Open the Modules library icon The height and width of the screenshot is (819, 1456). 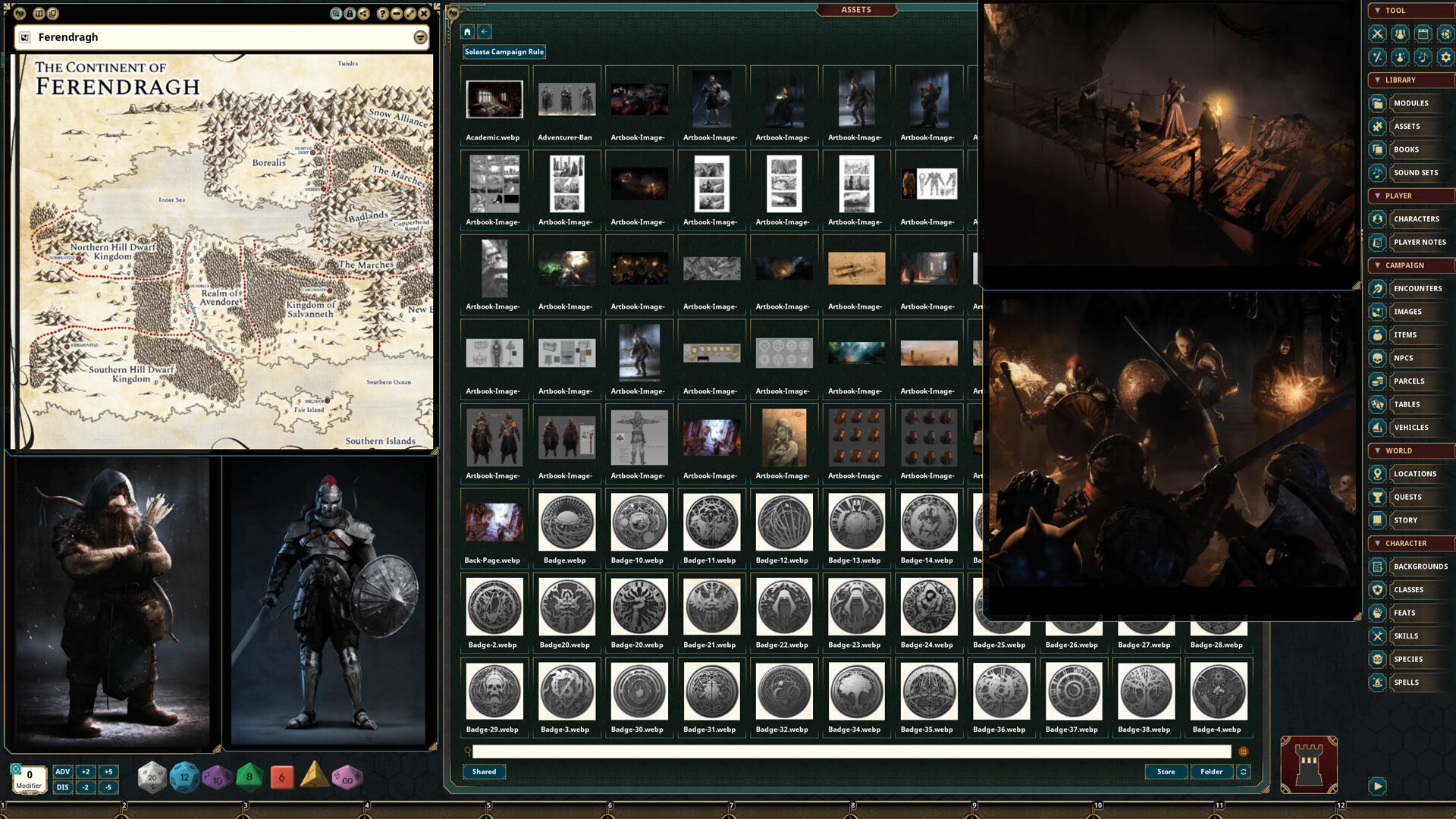(1378, 103)
